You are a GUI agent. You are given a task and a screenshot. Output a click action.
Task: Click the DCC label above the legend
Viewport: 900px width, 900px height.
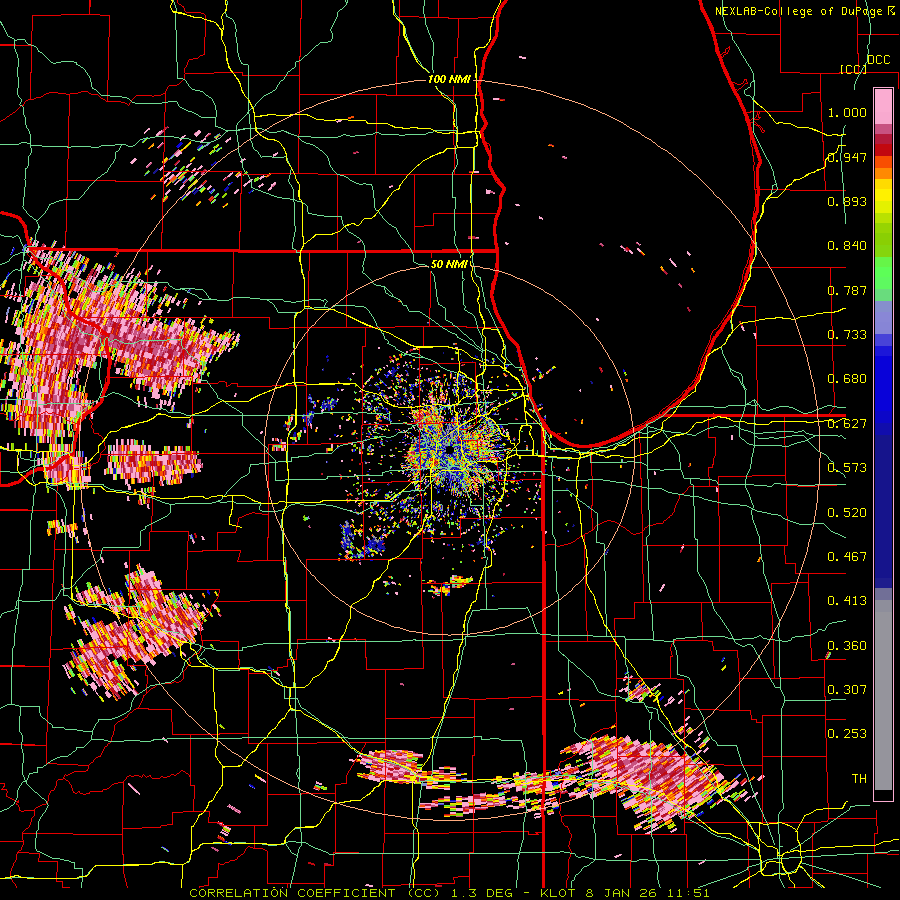879,59
